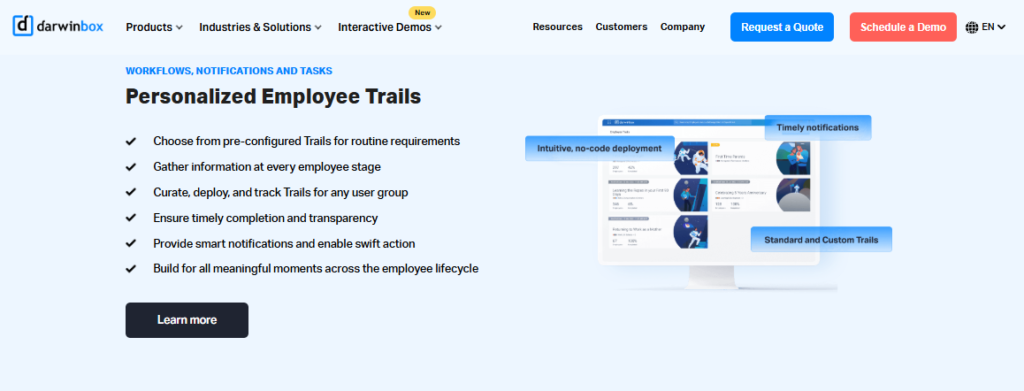1024x391 pixels.
Task: Expand Interactive Demos menu
Action: coord(390,27)
